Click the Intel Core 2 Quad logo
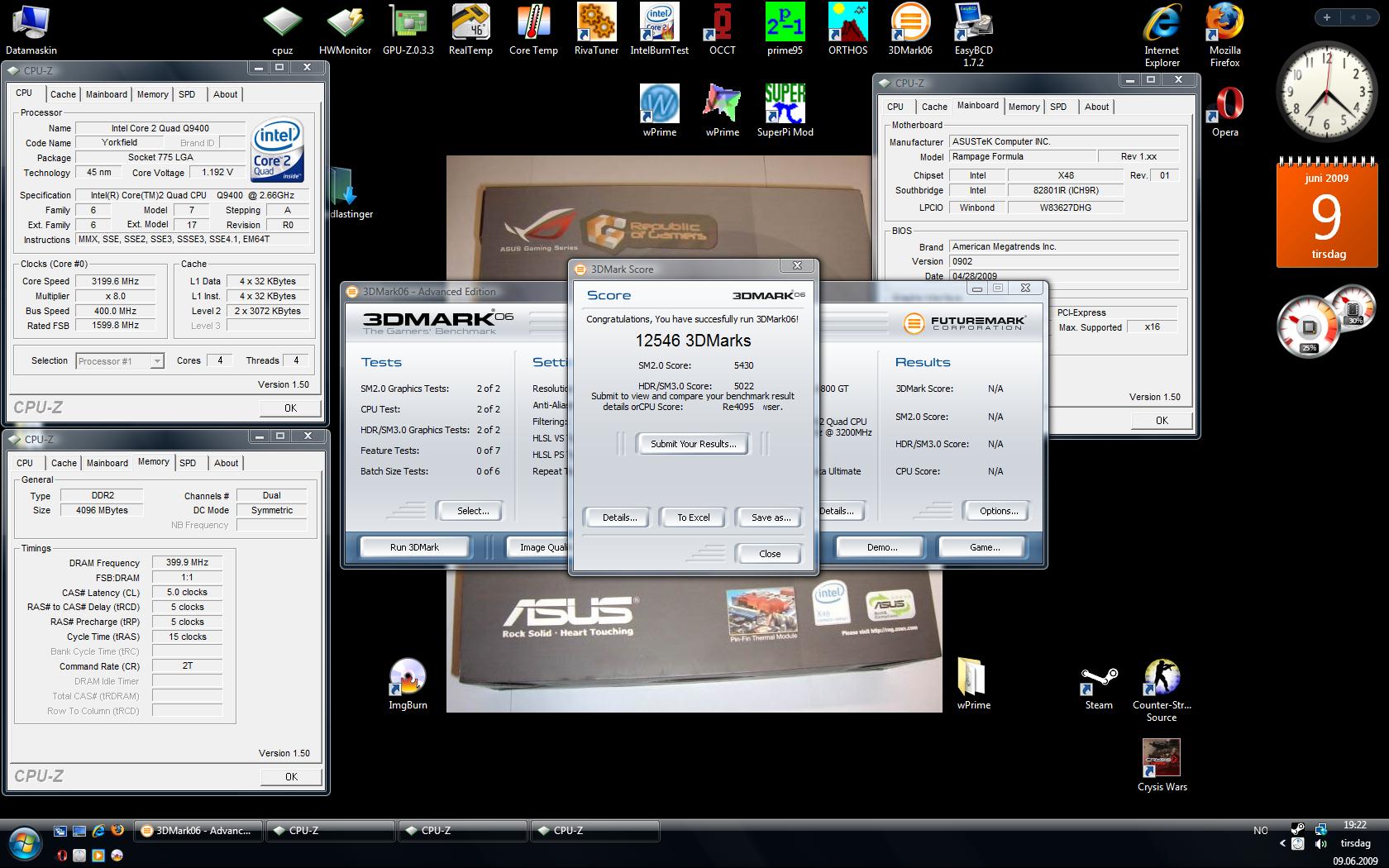This screenshot has width=1389, height=868. click(x=277, y=150)
